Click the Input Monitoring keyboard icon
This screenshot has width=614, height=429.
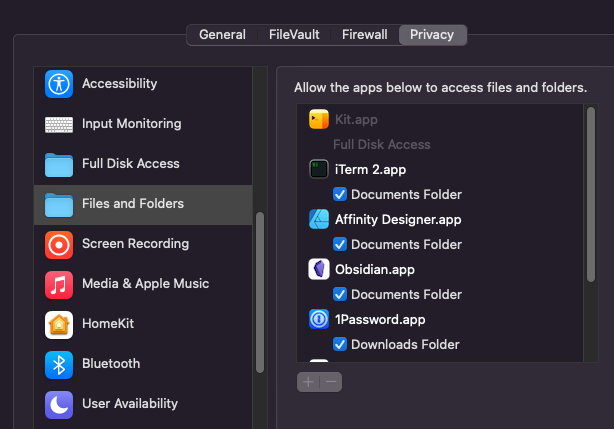click(x=59, y=125)
